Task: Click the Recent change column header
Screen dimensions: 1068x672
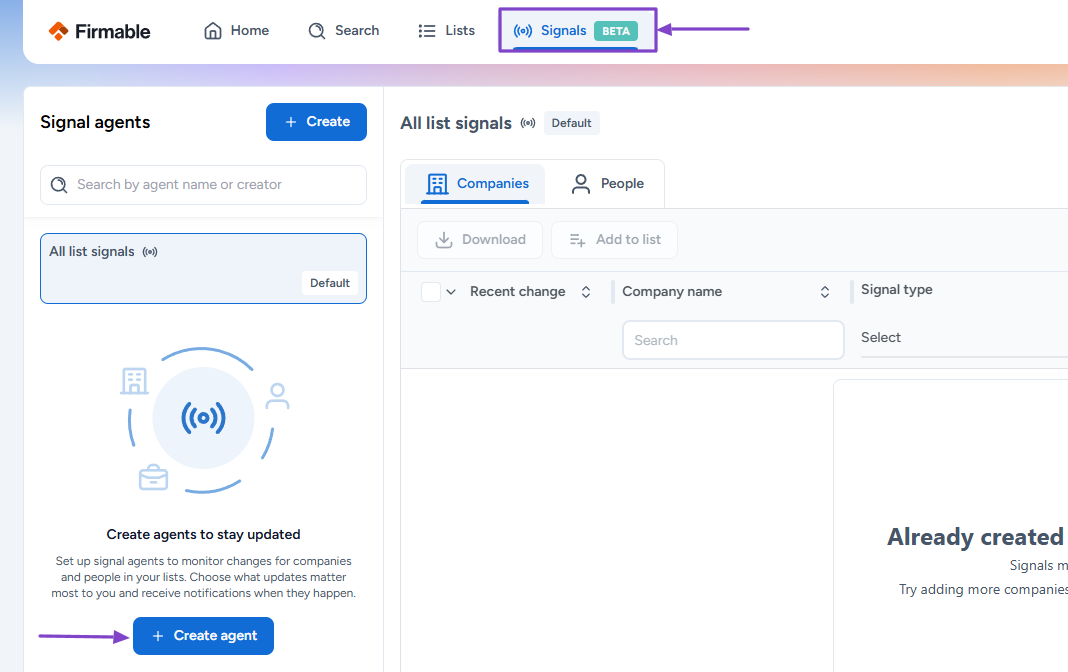Action: coord(518,291)
